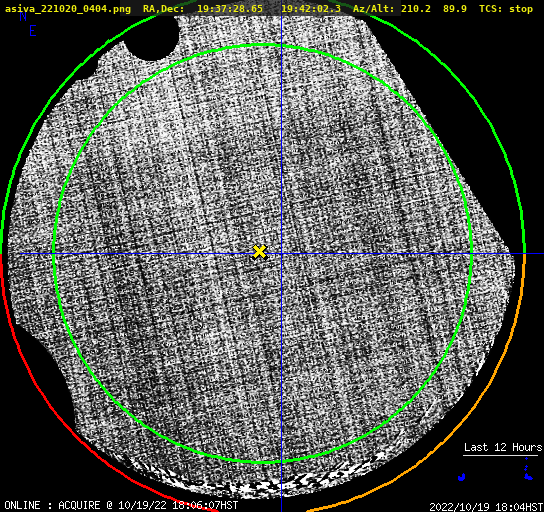
Task: Click the azimuth reading 210.2
Action: pos(416,9)
